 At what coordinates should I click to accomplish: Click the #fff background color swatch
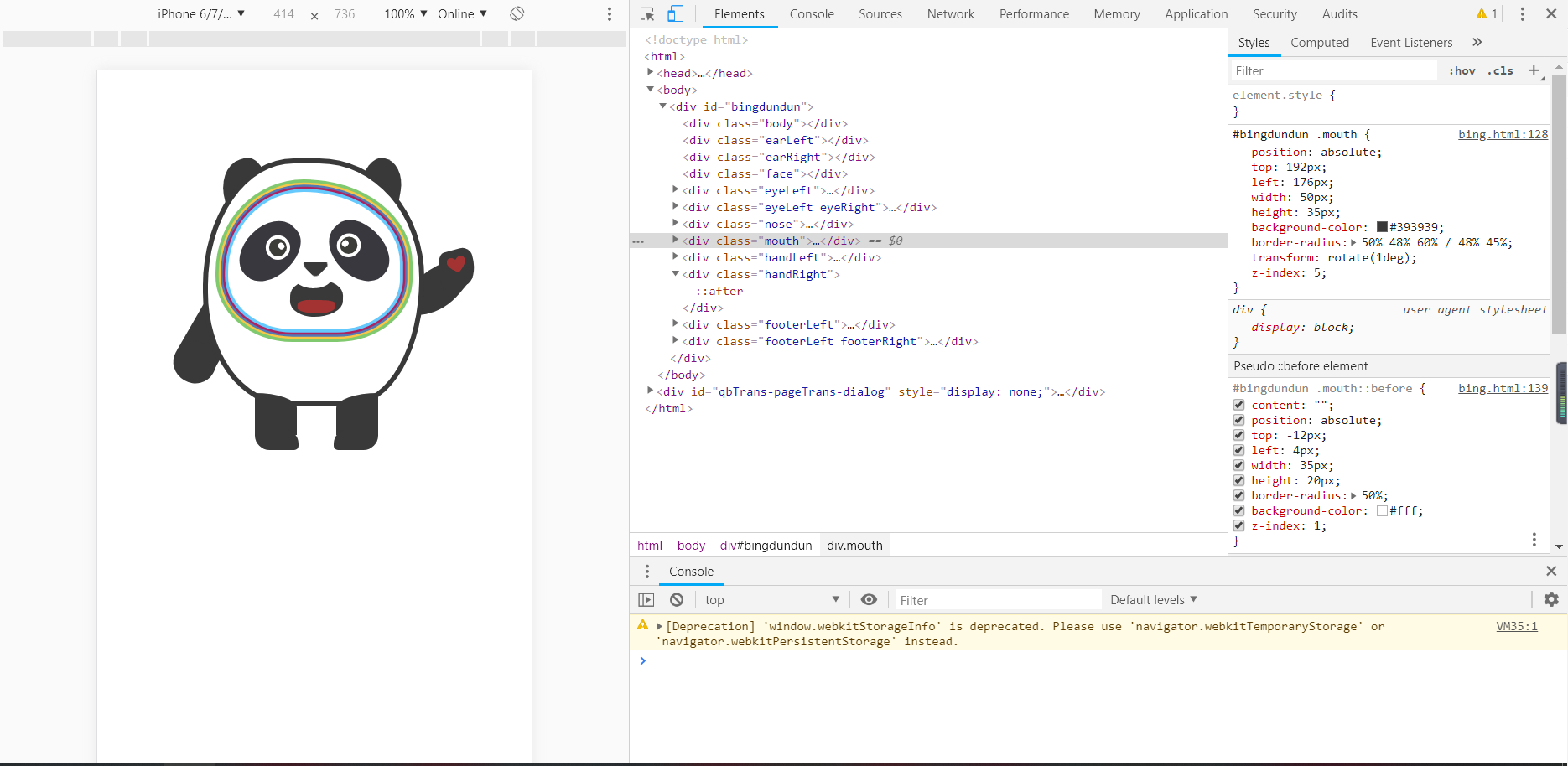pos(1382,511)
